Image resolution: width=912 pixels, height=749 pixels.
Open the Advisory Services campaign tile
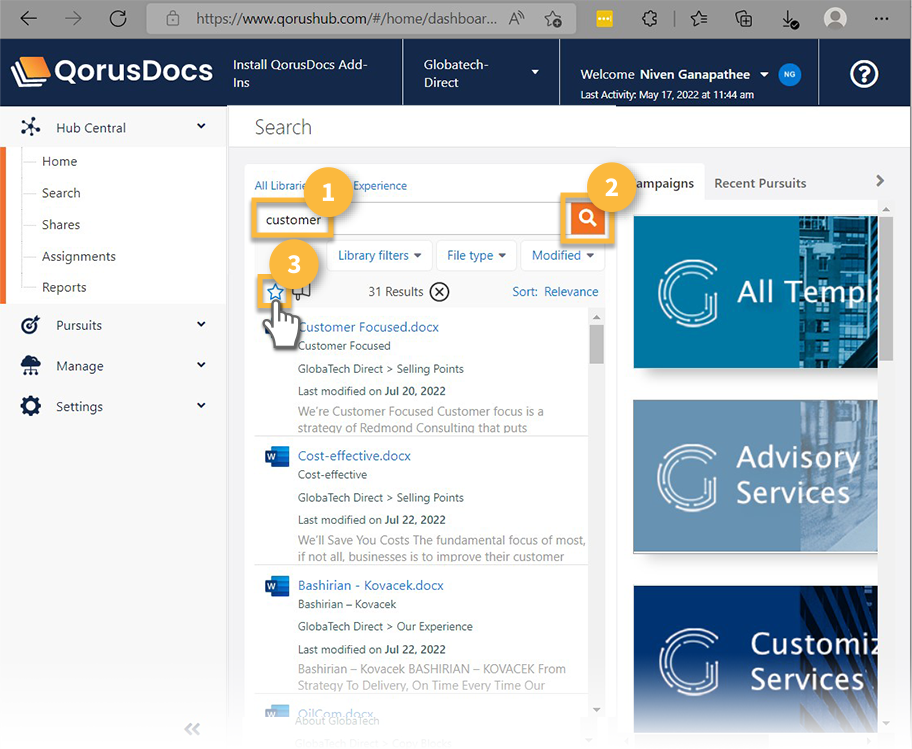tap(756, 475)
